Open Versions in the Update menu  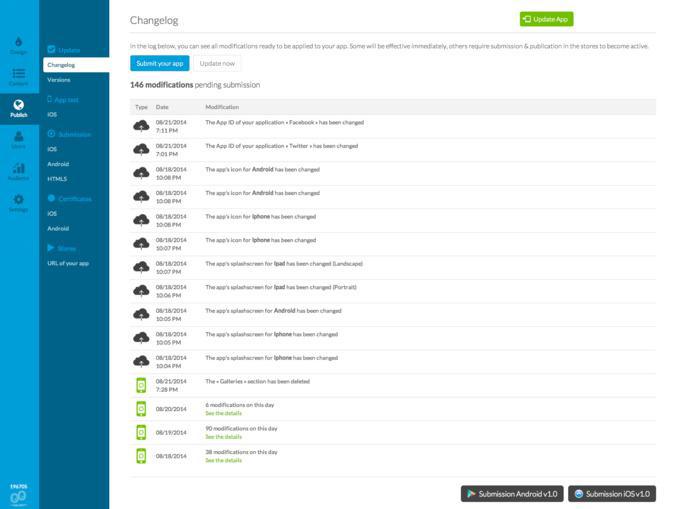pyautogui.click(x=58, y=79)
